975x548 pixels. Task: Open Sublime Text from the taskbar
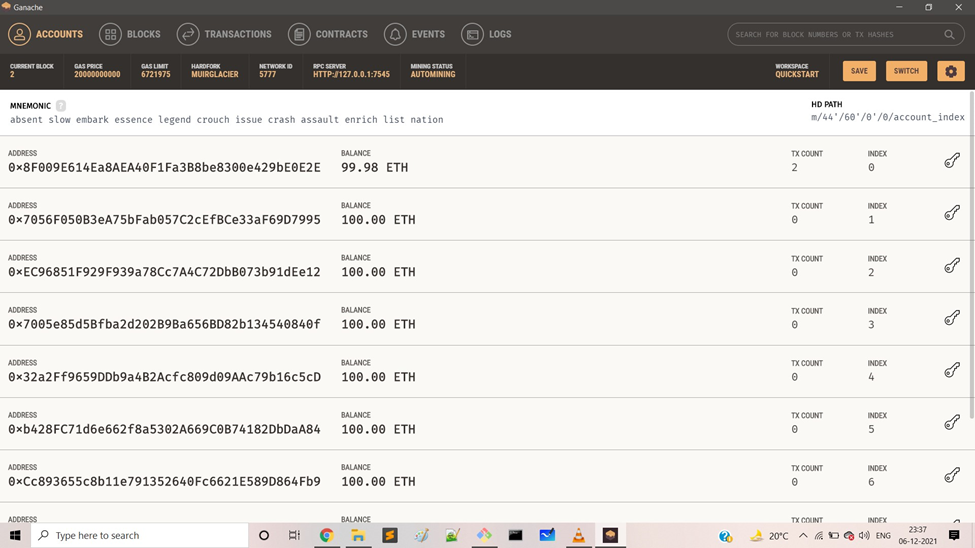click(389, 535)
